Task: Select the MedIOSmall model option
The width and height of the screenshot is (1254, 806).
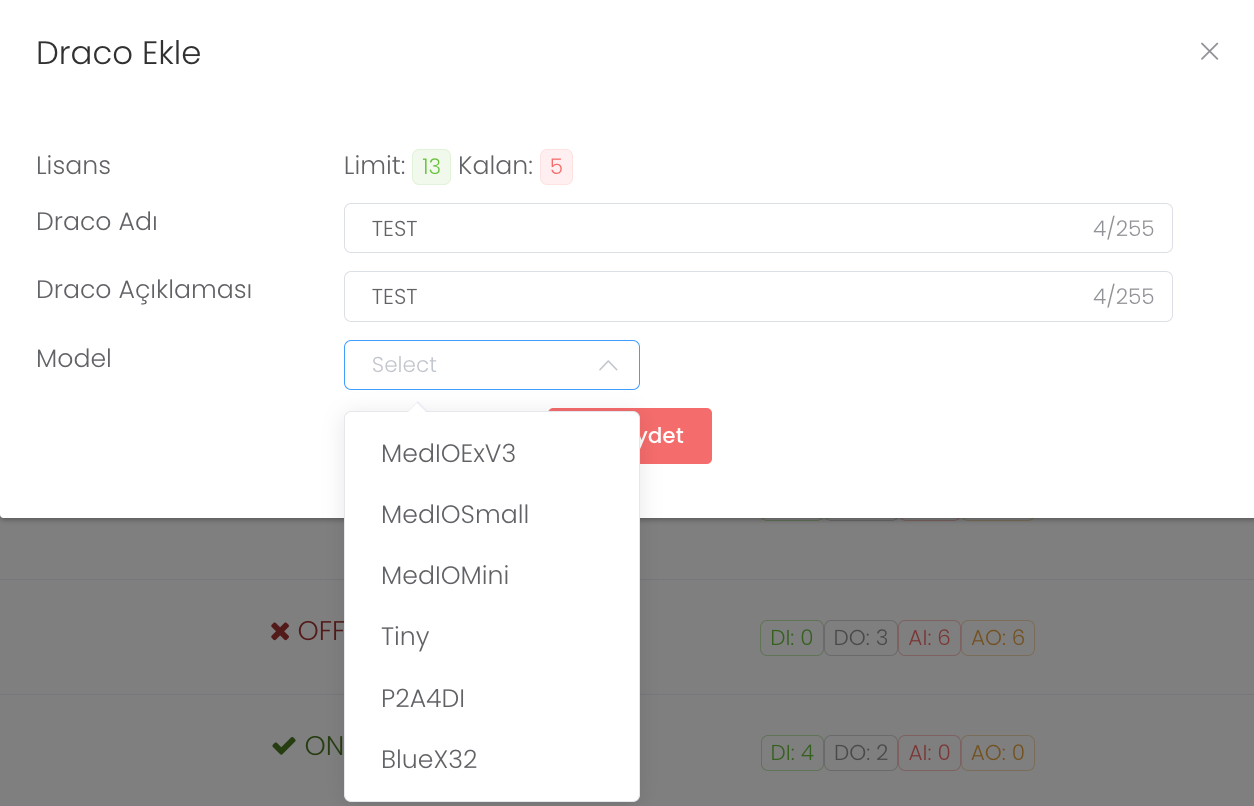Action: pos(455,515)
